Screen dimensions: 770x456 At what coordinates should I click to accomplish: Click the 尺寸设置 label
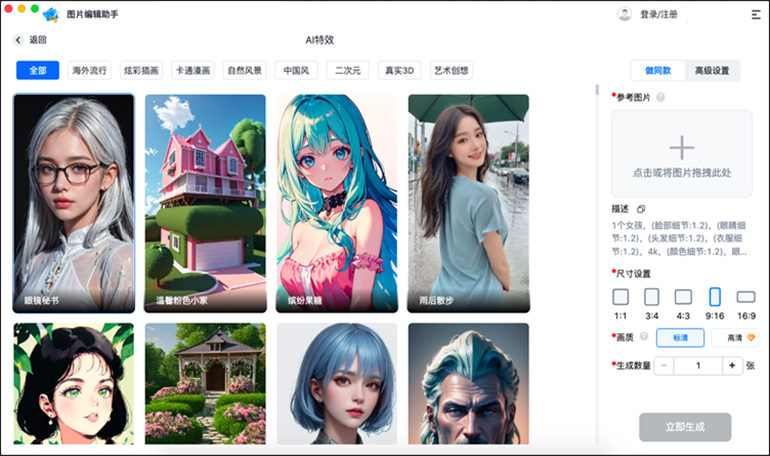click(x=633, y=274)
